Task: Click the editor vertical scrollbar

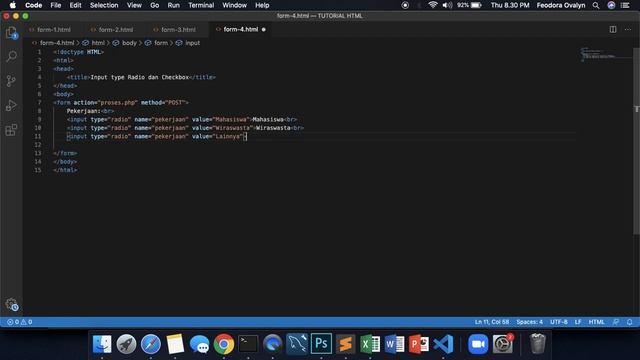Action: click(x=636, y=141)
